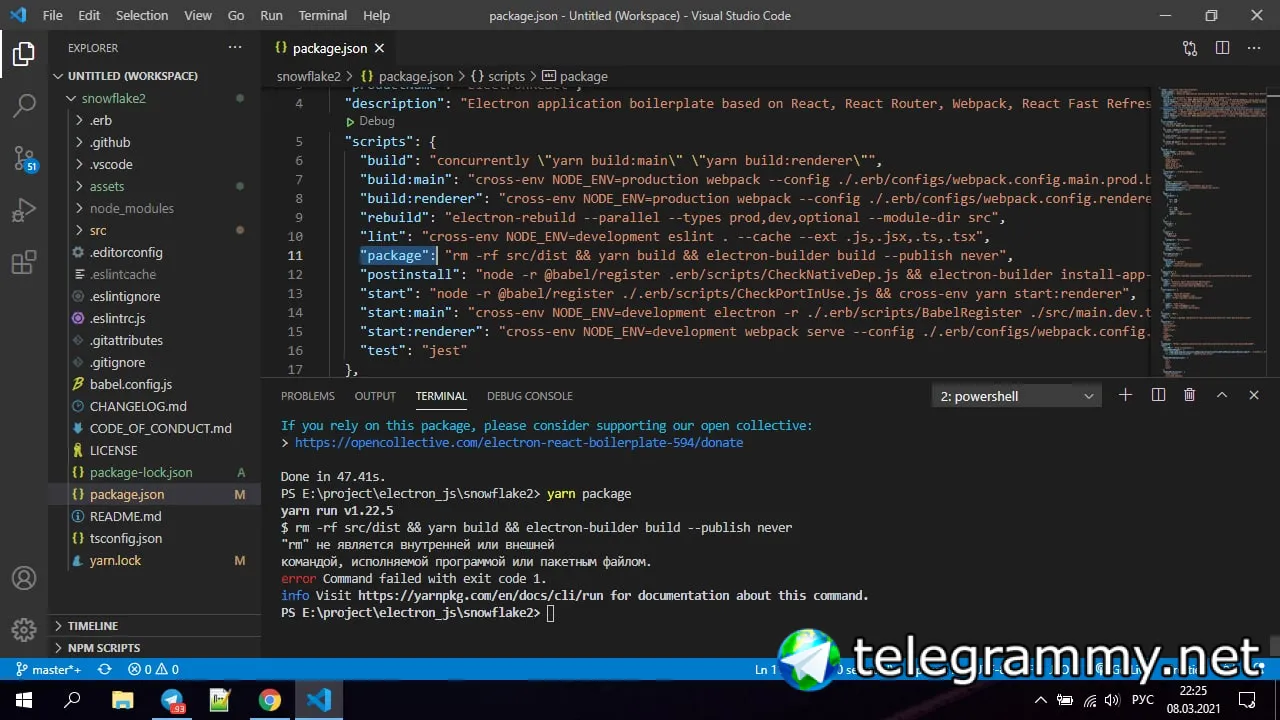Open the opencollective.com donate link in terminal
Viewport: 1280px width, 720px height.
coord(519,442)
